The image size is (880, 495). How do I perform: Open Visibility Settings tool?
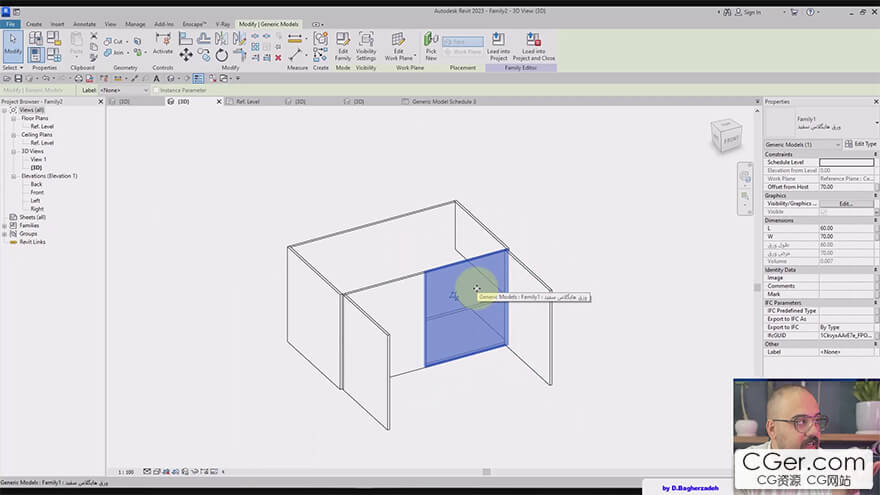[x=366, y=46]
